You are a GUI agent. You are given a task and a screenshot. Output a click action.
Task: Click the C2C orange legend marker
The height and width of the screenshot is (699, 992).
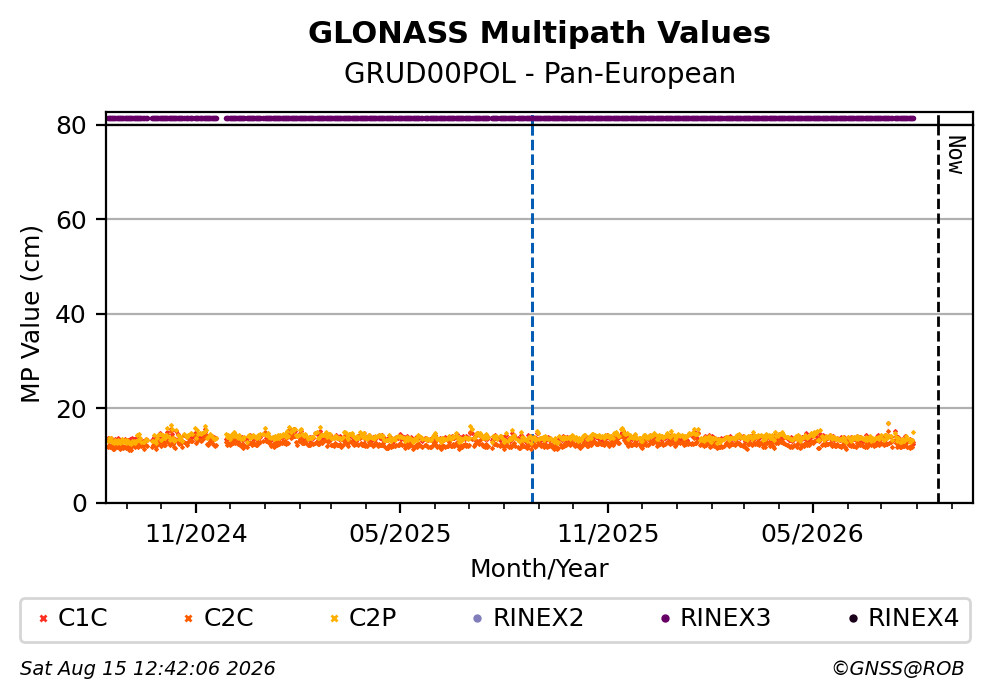(188, 618)
